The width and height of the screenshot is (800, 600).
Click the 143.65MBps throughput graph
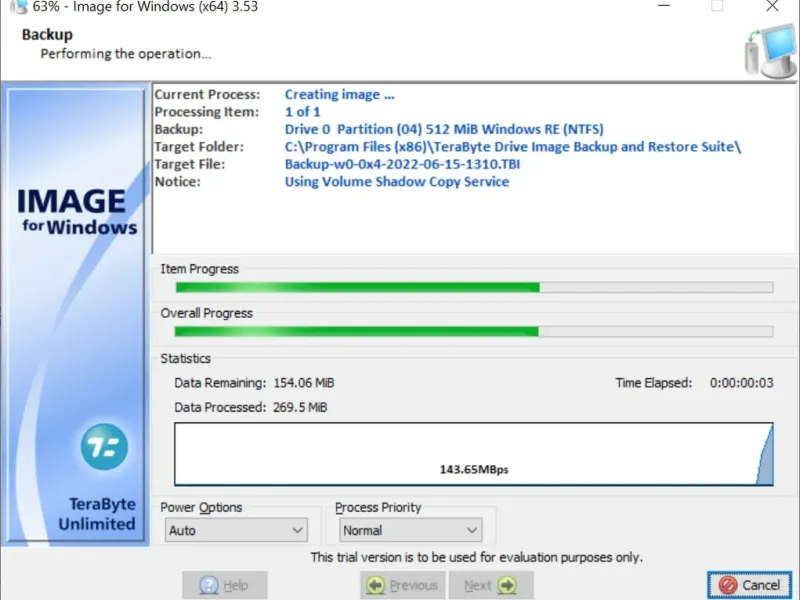point(474,454)
